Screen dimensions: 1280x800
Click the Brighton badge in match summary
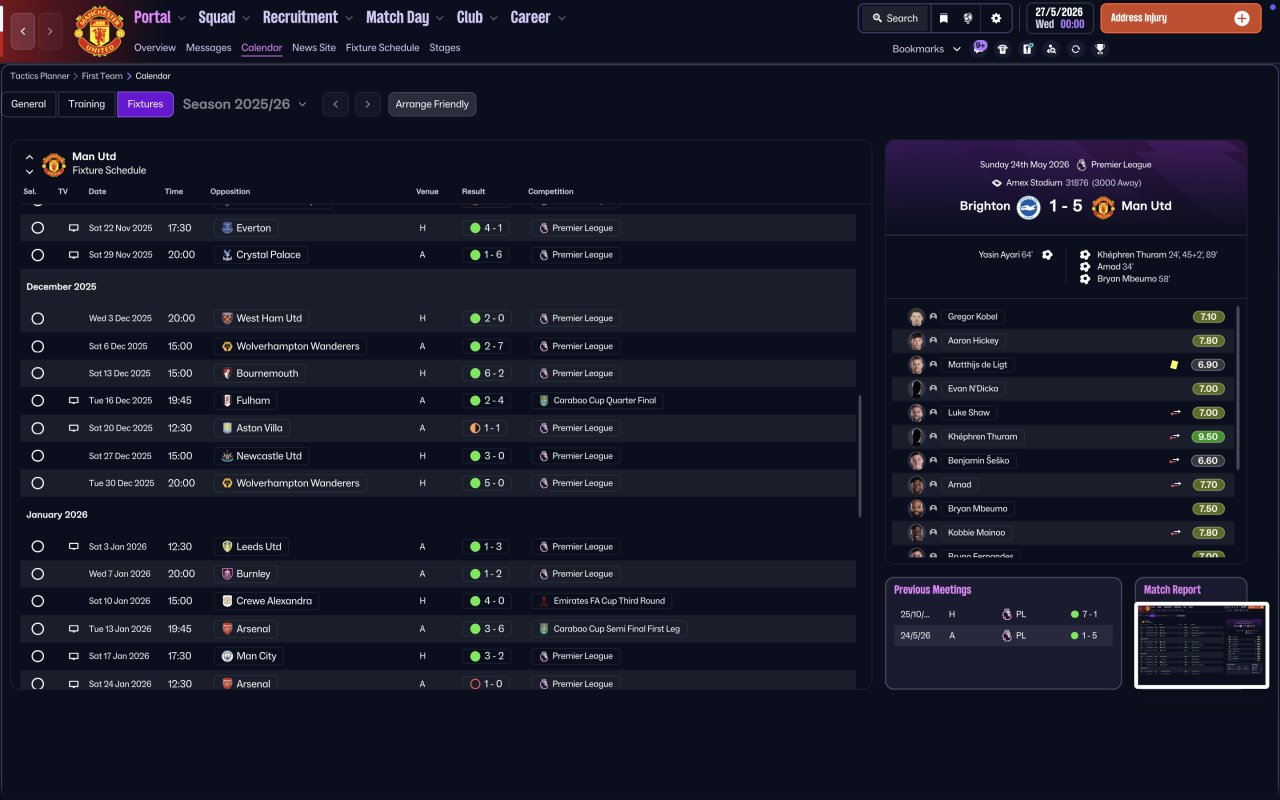click(1029, 207)
